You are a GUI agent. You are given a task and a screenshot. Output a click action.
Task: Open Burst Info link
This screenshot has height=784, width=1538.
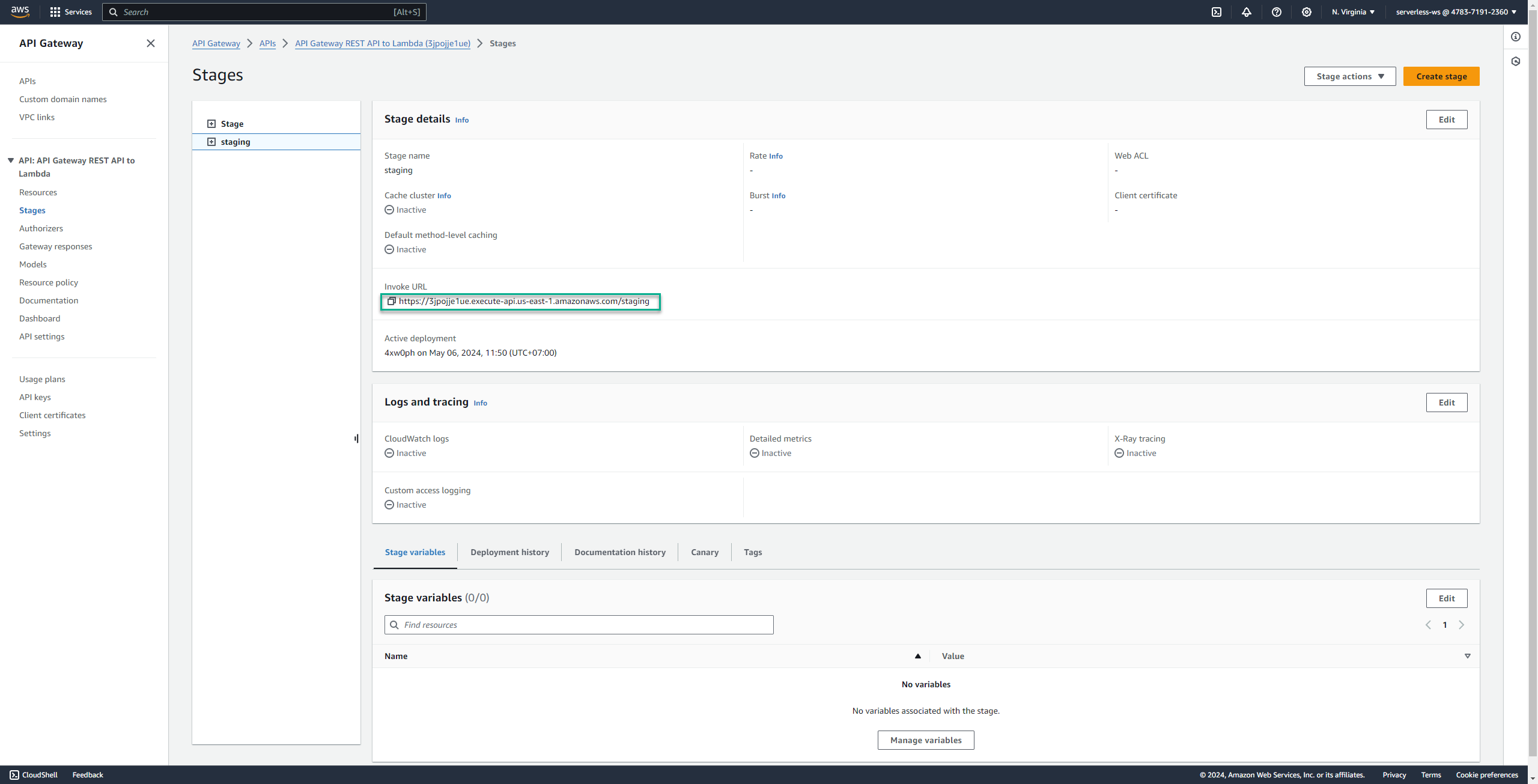(x=779, y=196)
